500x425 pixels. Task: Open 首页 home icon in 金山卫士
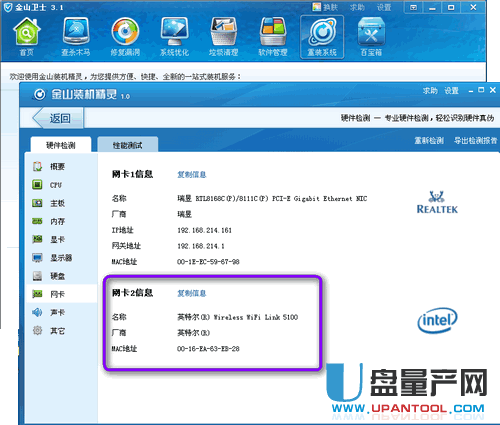[x=27, y=37]
